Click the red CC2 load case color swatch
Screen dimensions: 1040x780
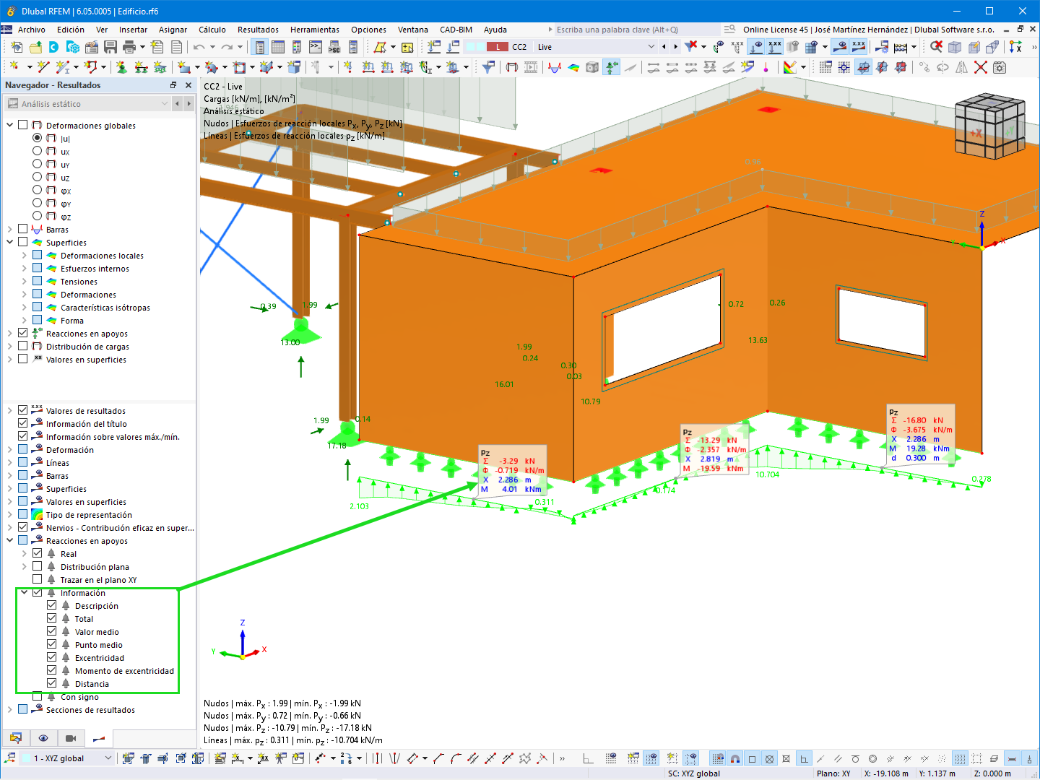[x=497, y=47]
